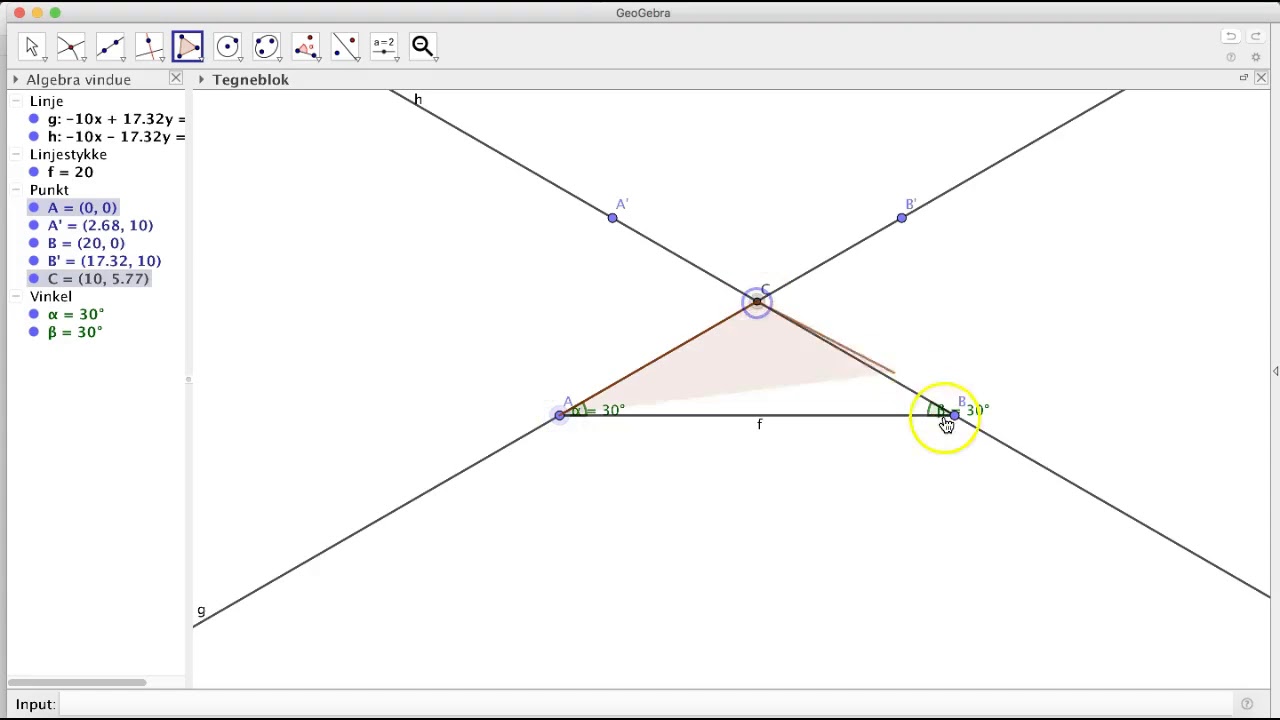This screenshot has width=1280, height=720.
Task: Toggle visibility of angle β = 30°
Action: [x=34, y=332]
